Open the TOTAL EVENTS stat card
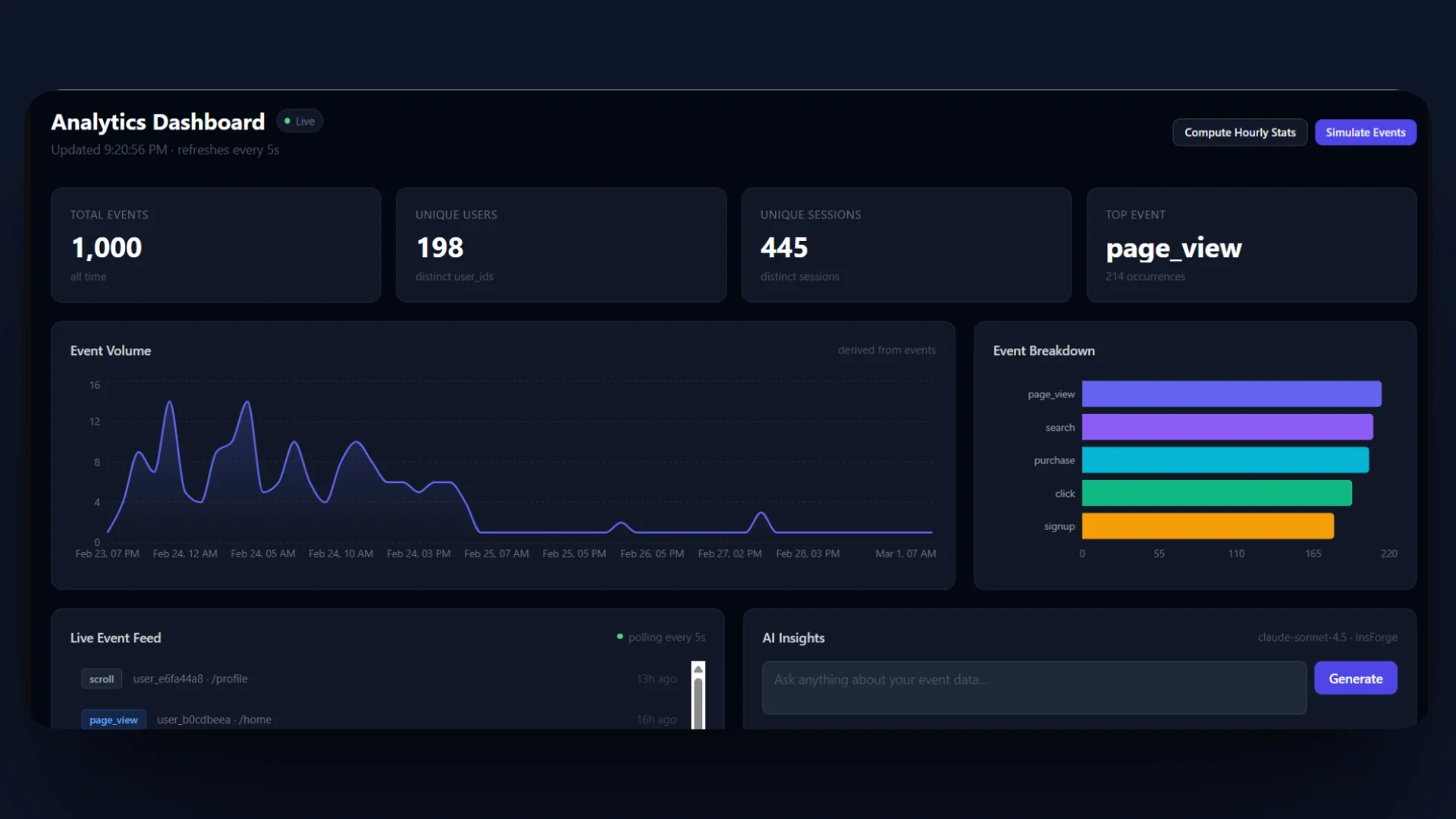This screenshot has width=1456, height=819. point(215,245)
